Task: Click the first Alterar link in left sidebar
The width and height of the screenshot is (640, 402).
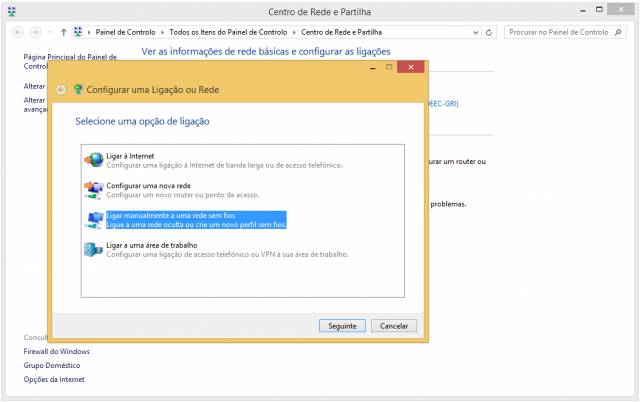Action: coord(34,86)
